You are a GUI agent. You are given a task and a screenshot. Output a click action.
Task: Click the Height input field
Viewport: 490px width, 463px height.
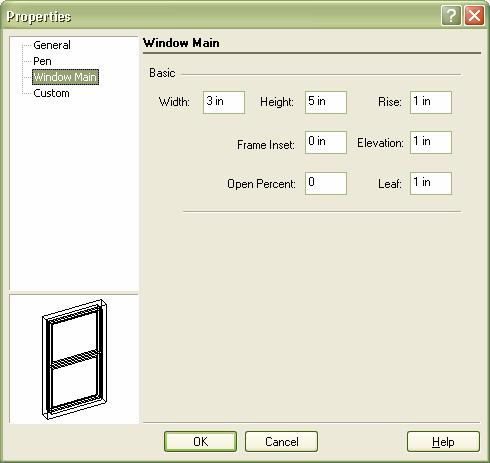326,102
